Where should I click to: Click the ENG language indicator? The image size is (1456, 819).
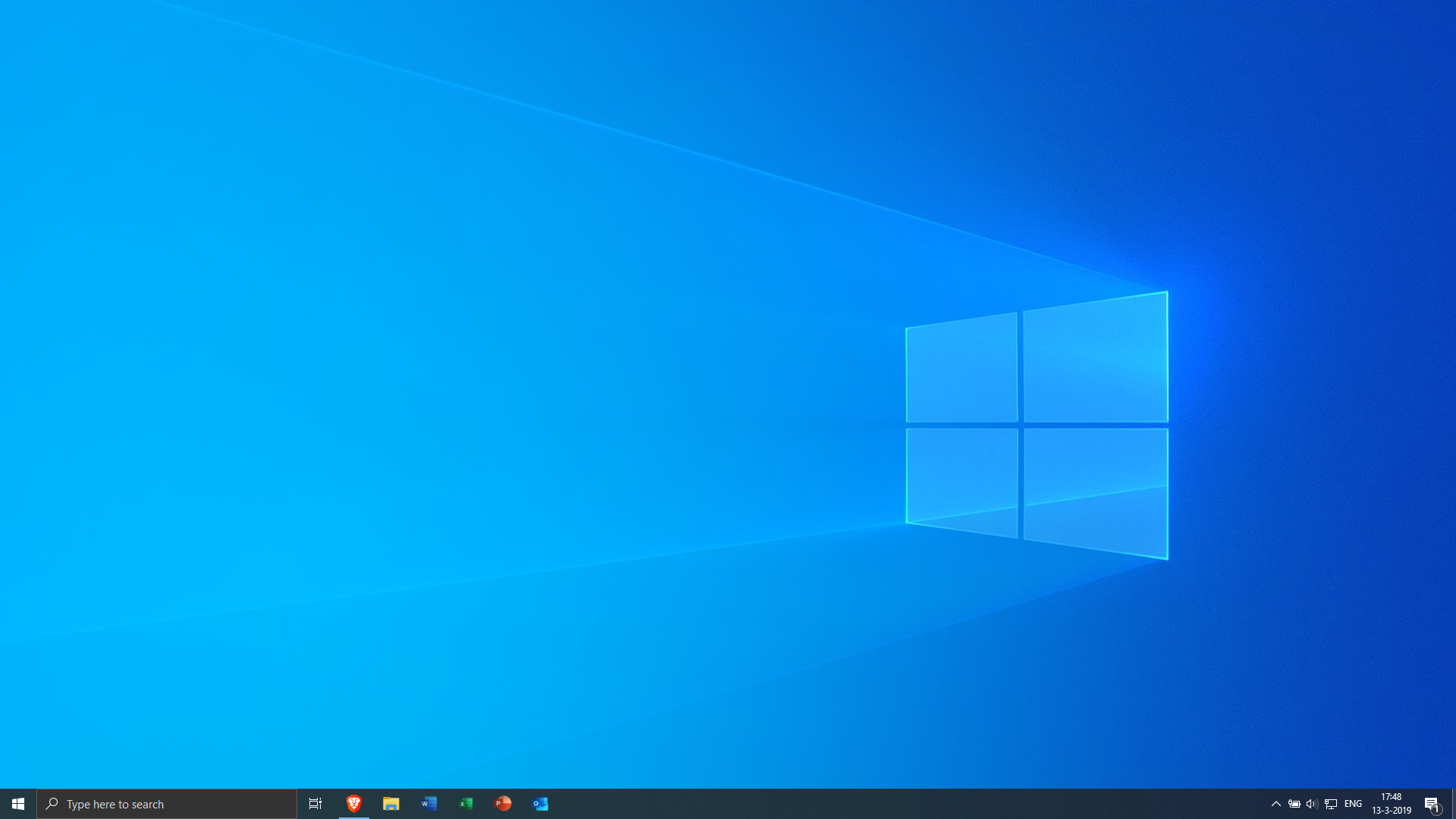click(x=1353, y=804)
